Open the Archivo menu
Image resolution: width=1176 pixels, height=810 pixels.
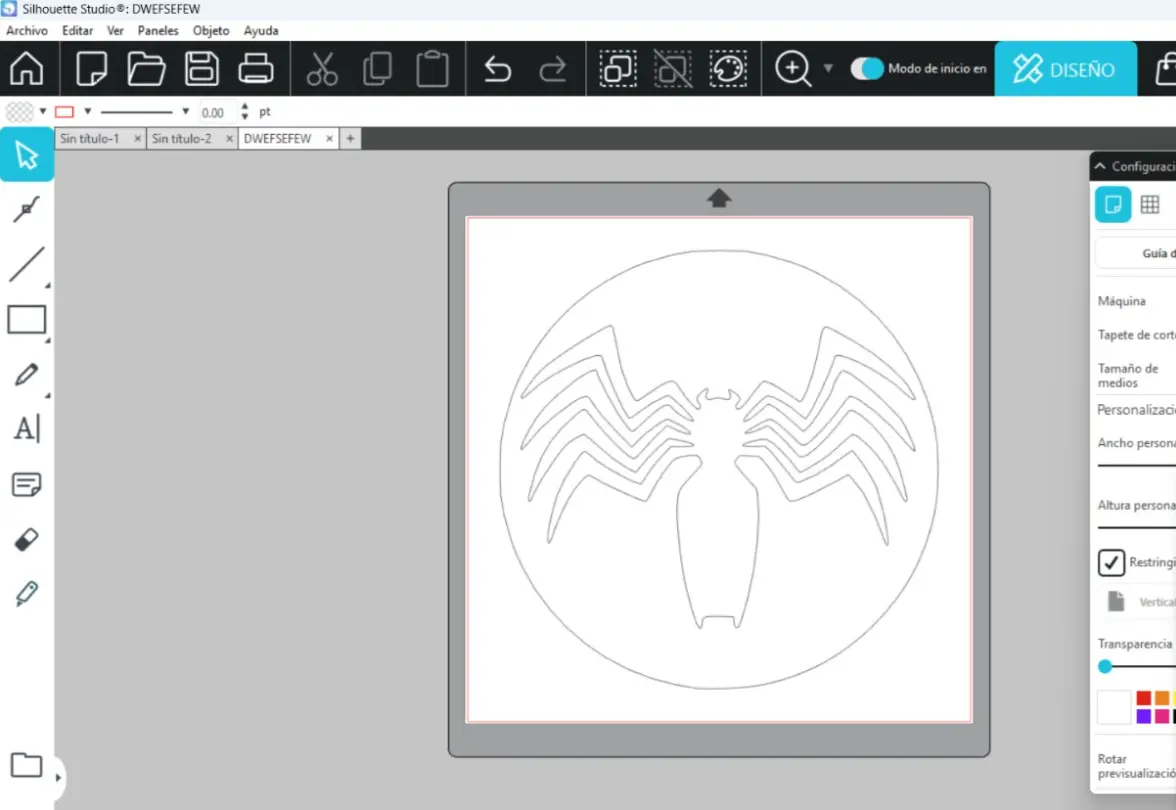(27, 31)
